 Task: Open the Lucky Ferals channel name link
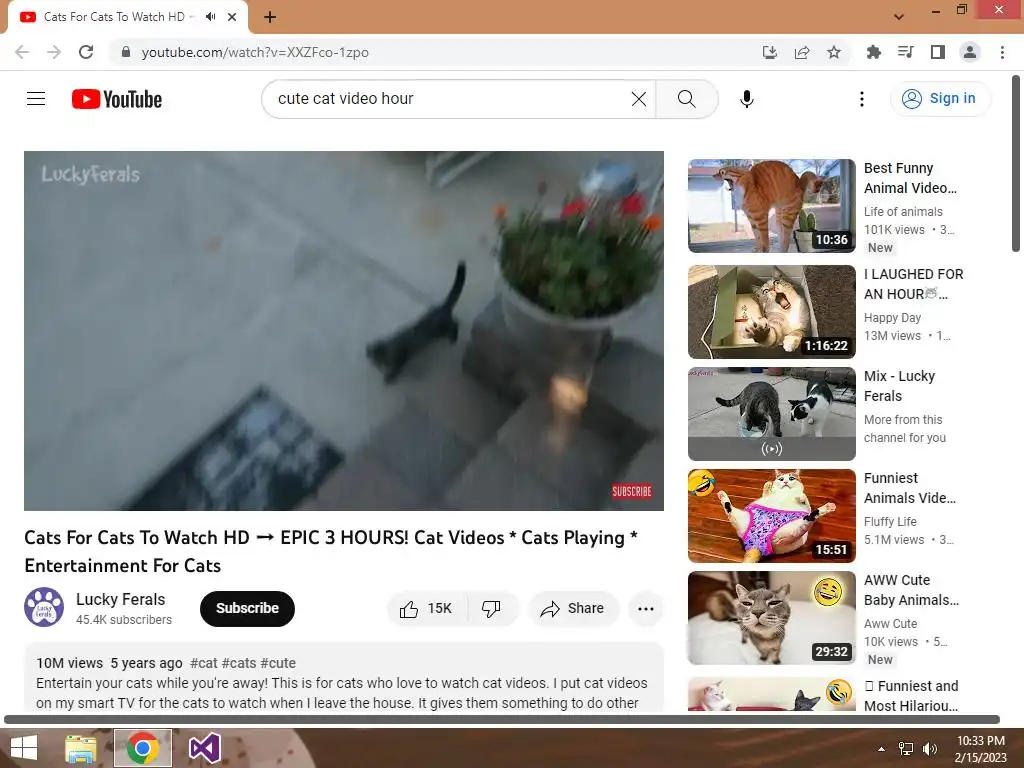[120, 600]
